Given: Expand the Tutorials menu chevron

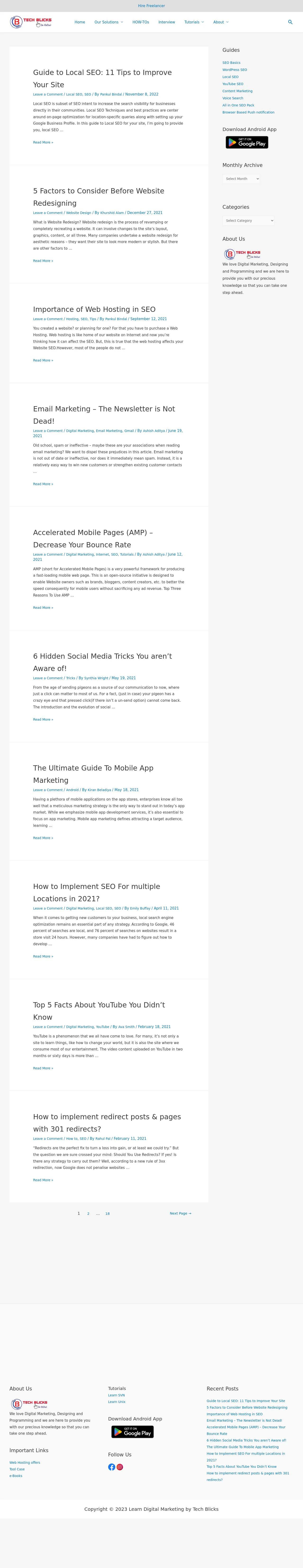Looking at the screenshot, I should pos(203,22).
